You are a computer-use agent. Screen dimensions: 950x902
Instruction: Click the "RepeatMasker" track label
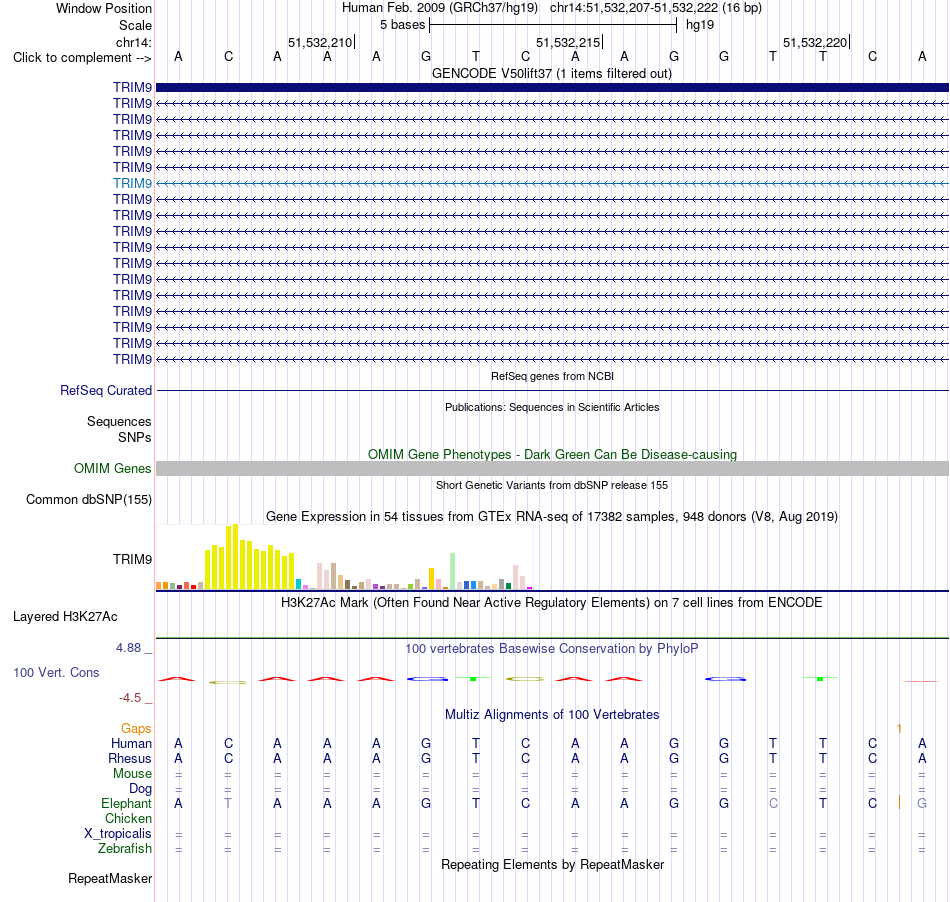(x=110, y=879)
